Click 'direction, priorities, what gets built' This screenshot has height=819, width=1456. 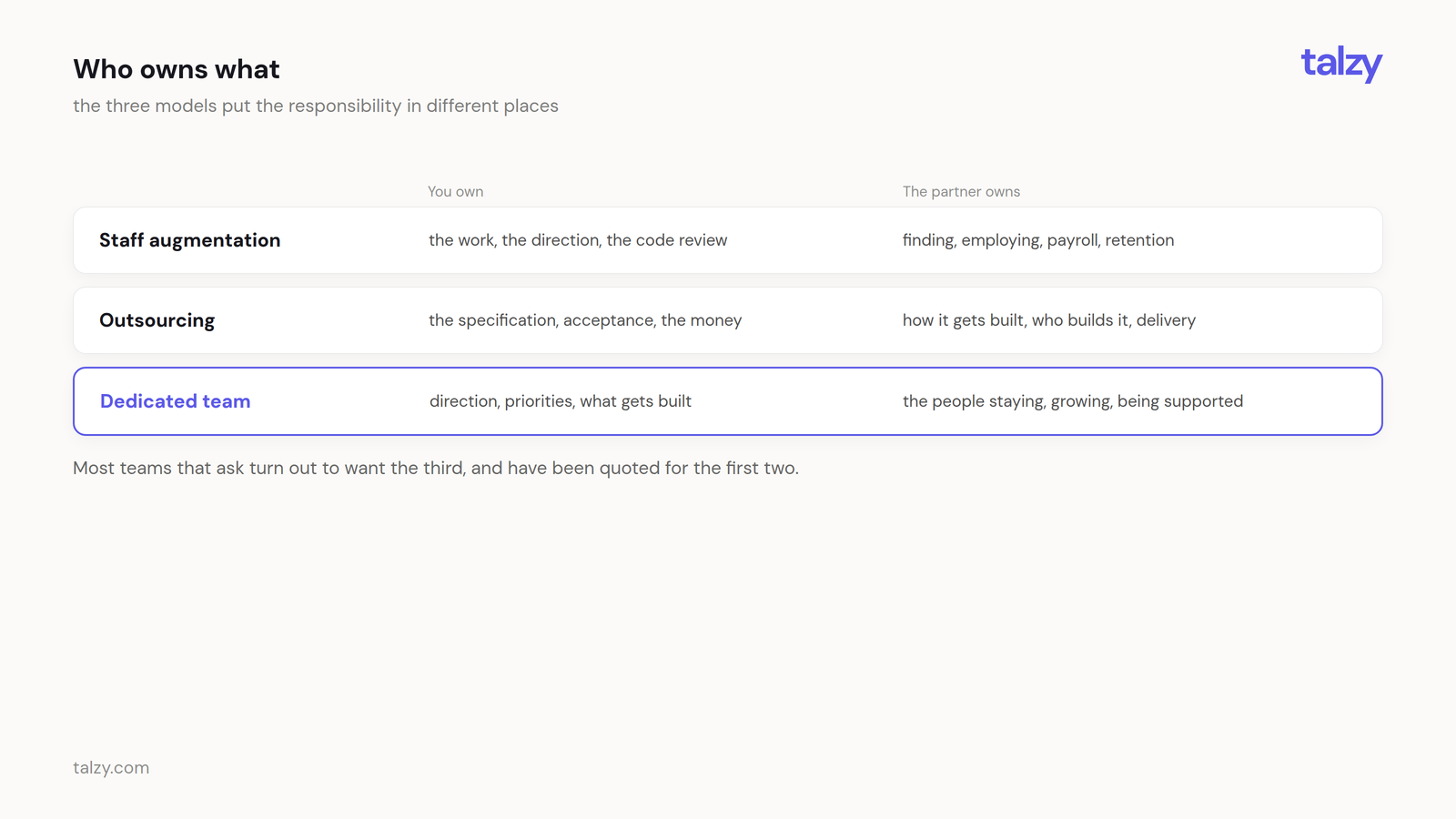(561, 401)
